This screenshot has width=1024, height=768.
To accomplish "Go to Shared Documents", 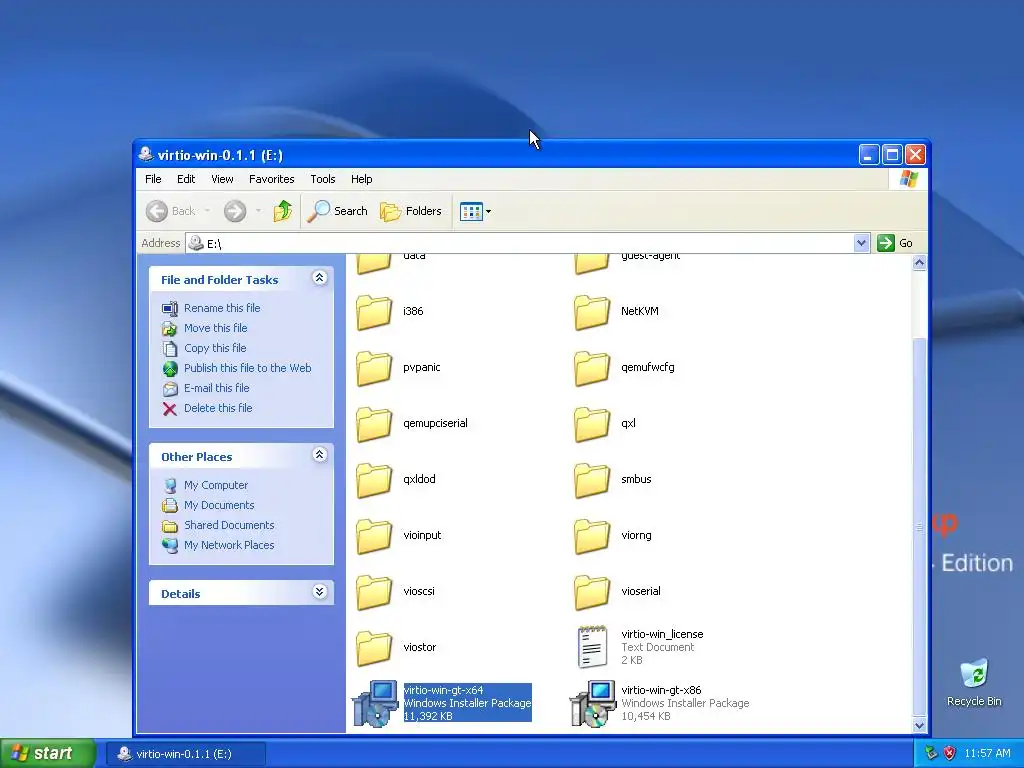I will click(229, 525).
